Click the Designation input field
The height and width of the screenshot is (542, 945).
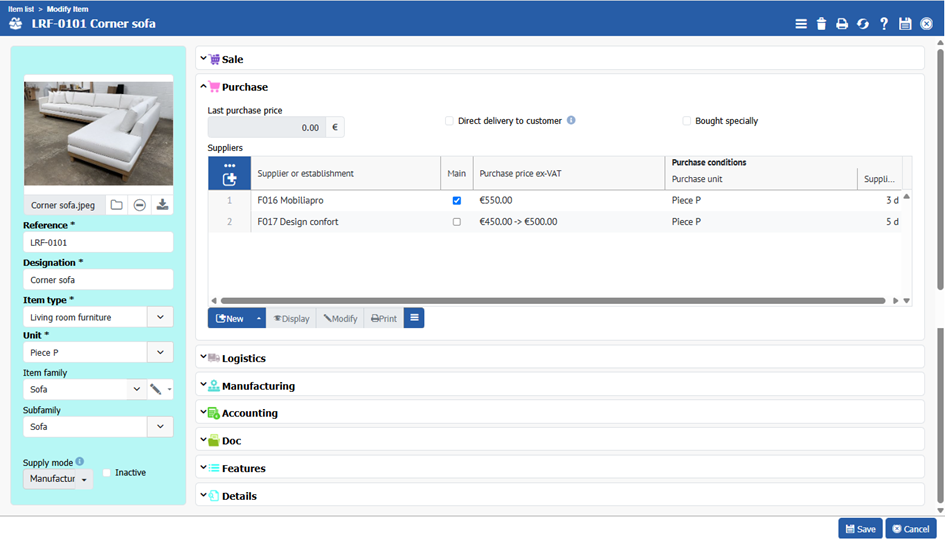98,280
